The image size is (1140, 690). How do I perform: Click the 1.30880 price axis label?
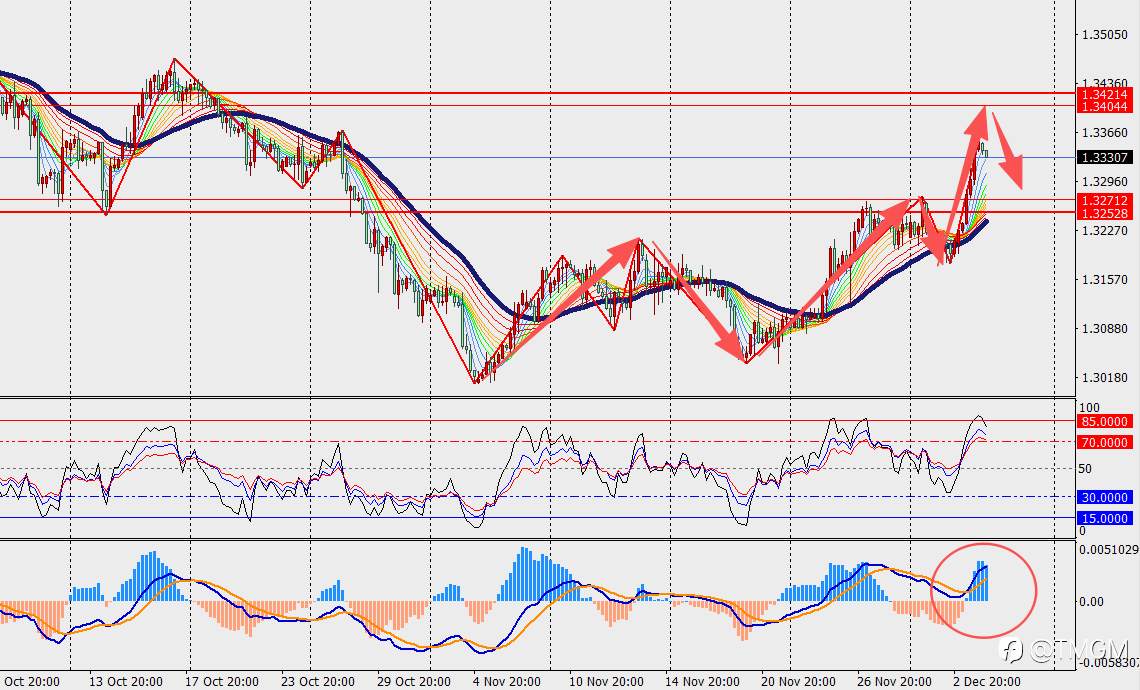(1104, 329)
